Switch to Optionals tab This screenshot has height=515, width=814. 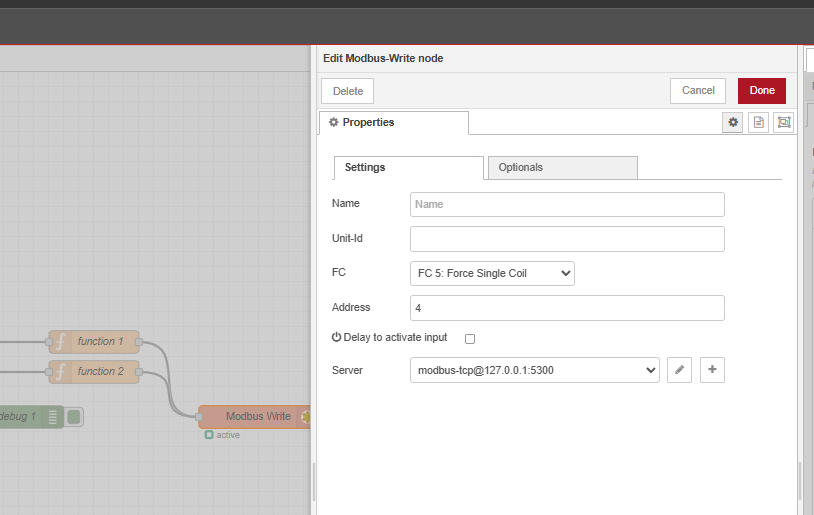click(563, 168)
